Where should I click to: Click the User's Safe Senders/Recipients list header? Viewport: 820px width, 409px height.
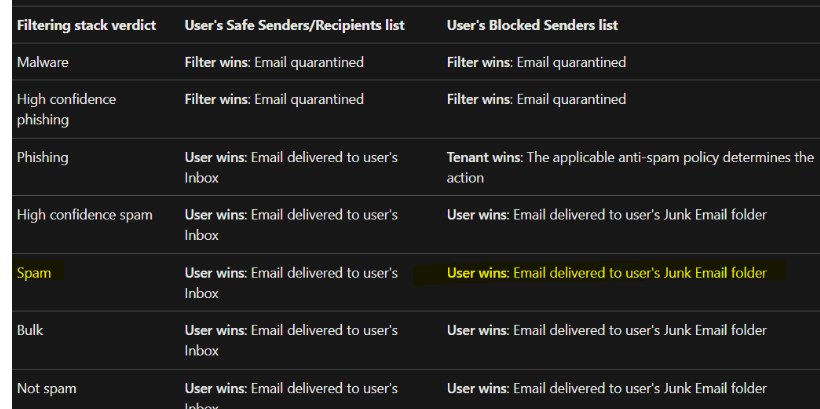click(294, 25)
